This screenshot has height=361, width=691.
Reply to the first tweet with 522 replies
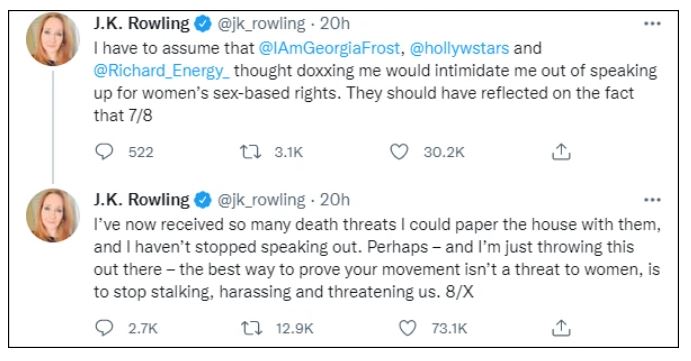point(104,152)
